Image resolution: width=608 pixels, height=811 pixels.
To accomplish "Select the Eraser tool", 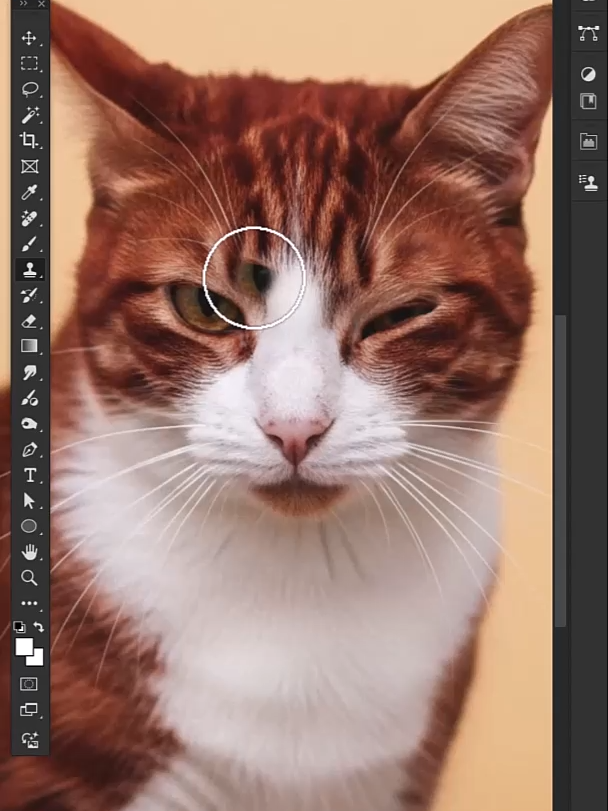I will [x=29, y=321].
